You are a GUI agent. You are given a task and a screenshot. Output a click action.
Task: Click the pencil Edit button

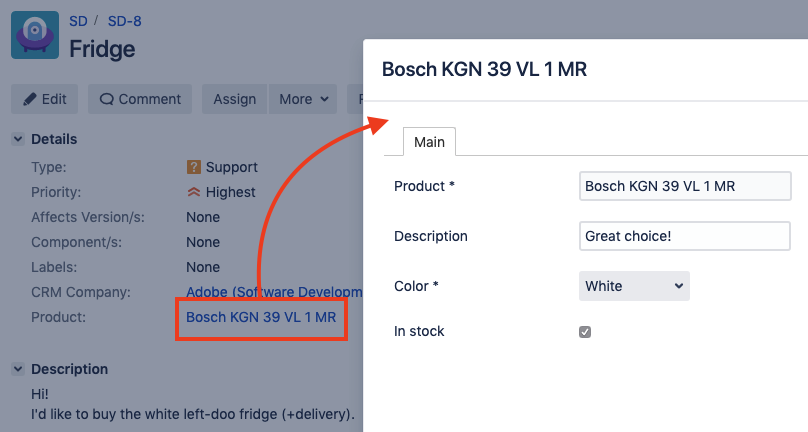(45, 99)
